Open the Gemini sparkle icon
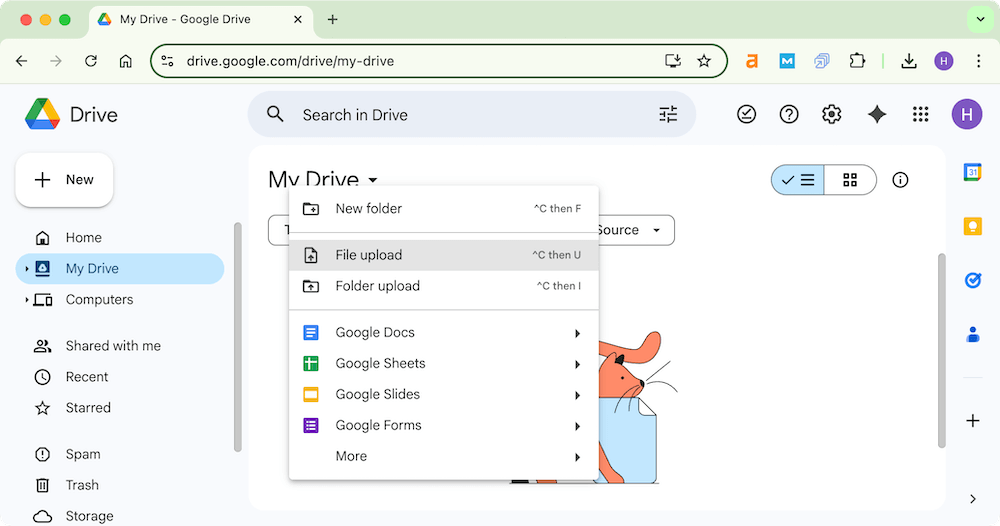The width and height of the screenshot is (1000, 526). [877, 115]
